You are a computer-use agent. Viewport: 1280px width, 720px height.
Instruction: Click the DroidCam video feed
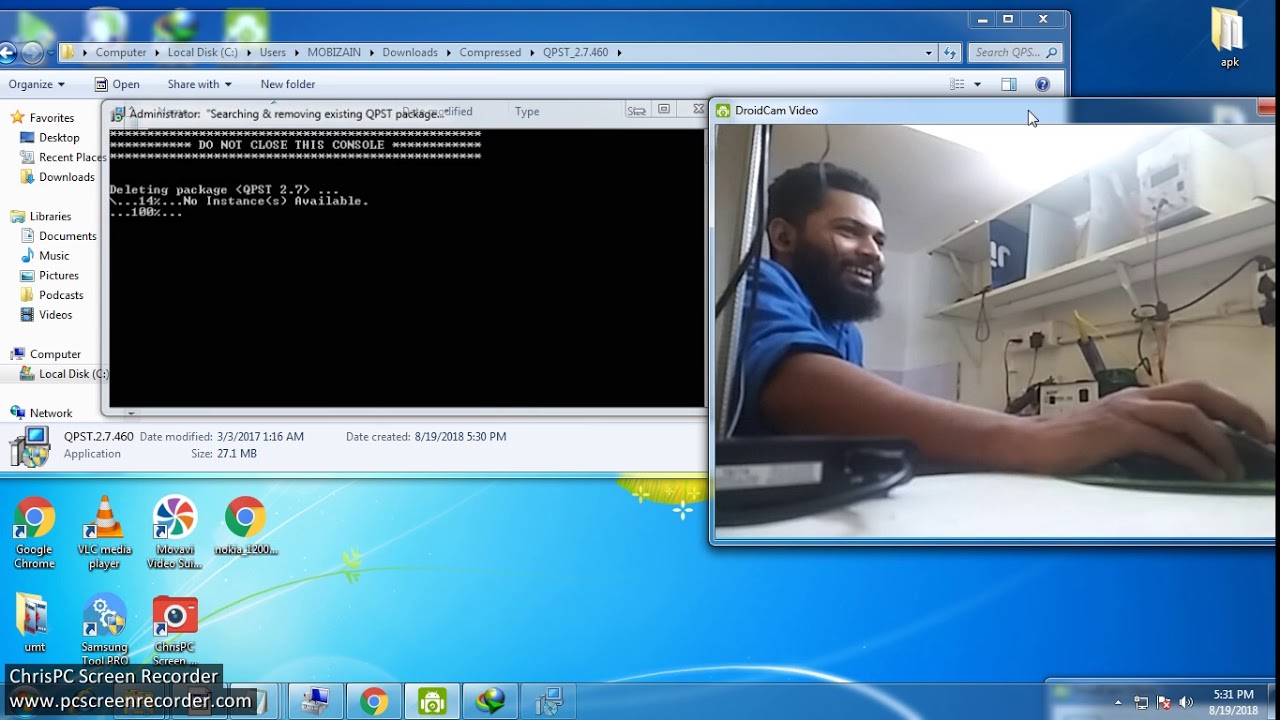[x=995, y=331]
